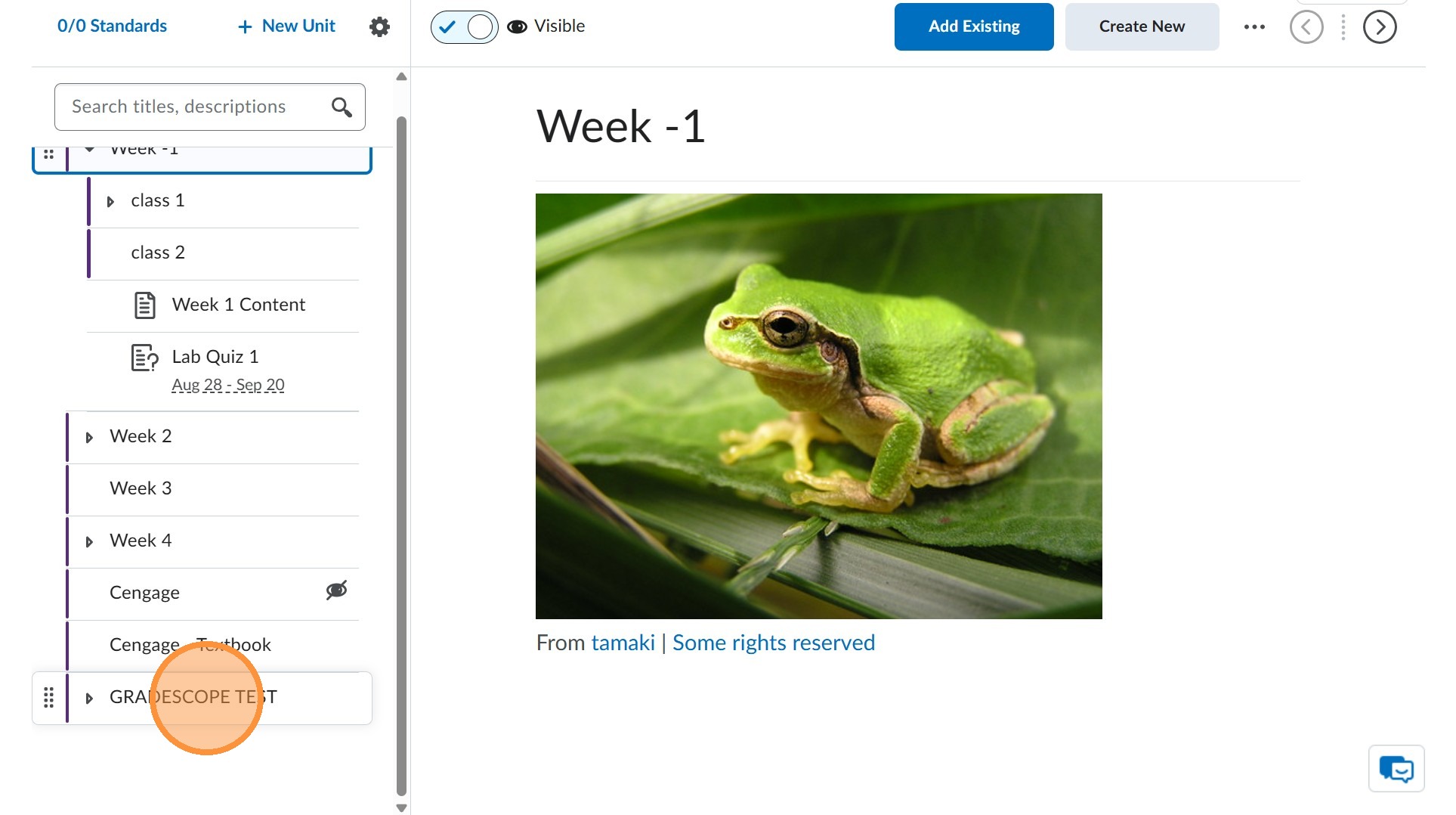Toggle the Visible switch for this unit
1456x815 pixels.
(x=464, y=27)
